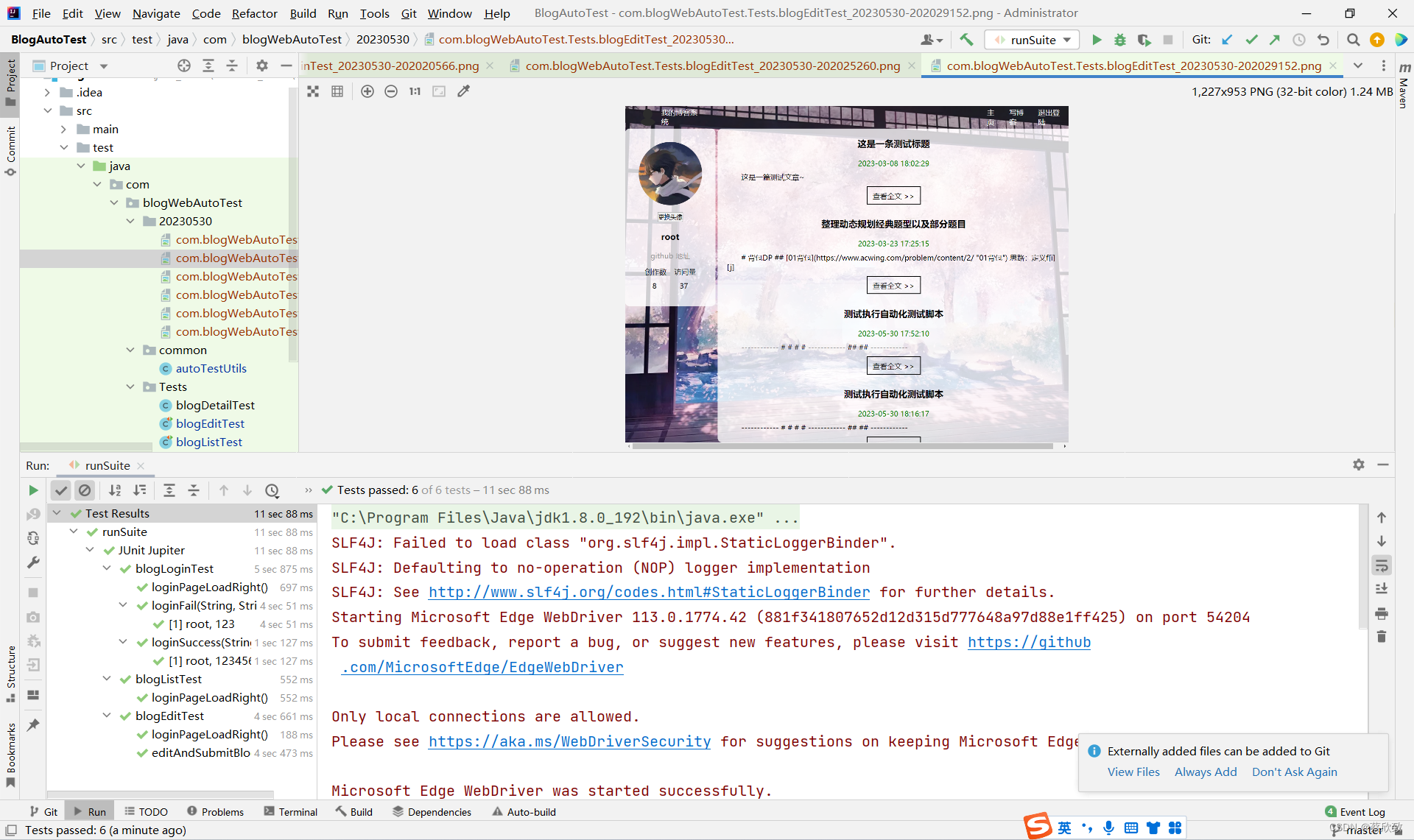Viewport: 1414px width, 840px height.
Task: Open the Refactor menu
Action: (x=254, y=13)
